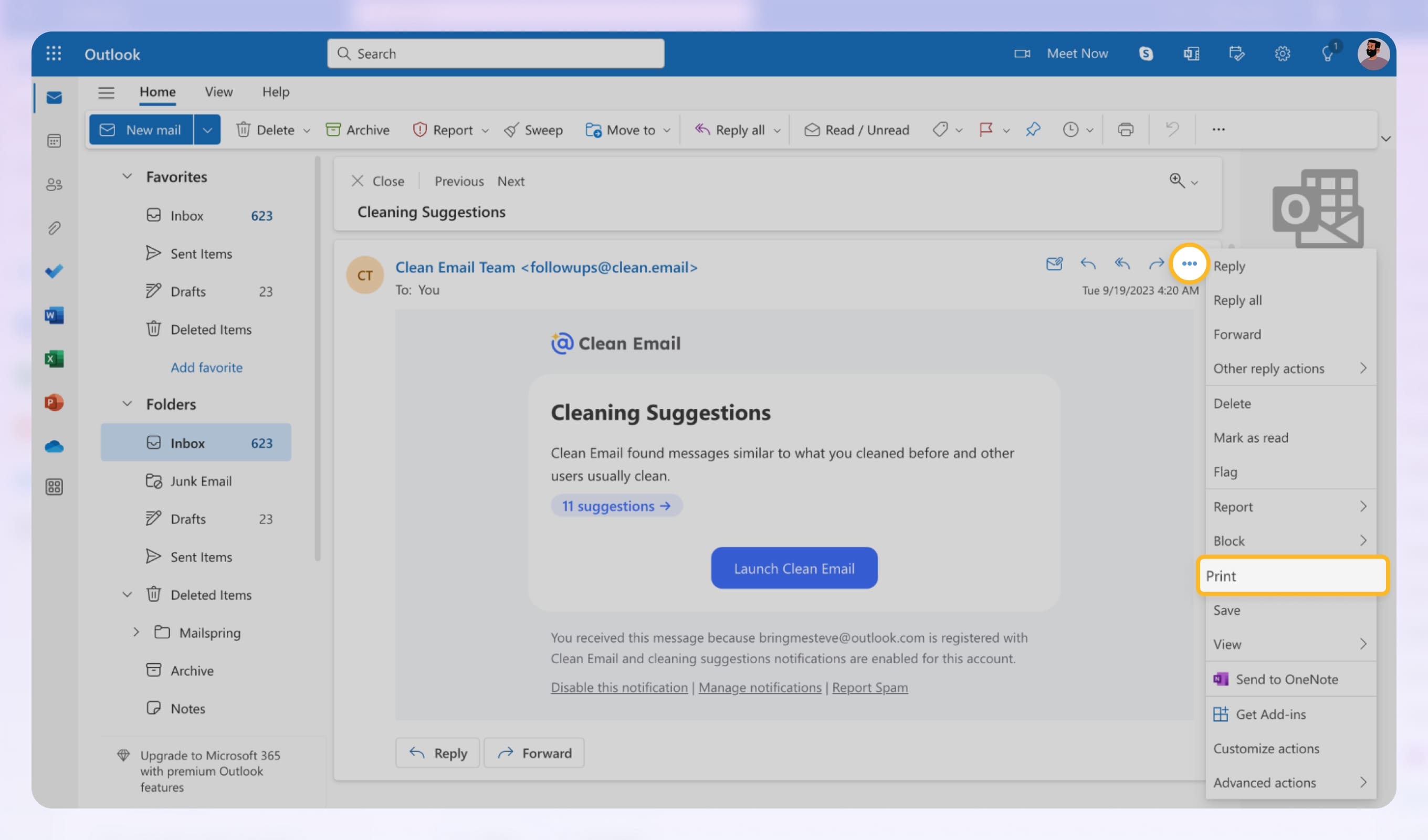Screen dimensions: 1428x840
Task: Close the open message
Action: 377,181
